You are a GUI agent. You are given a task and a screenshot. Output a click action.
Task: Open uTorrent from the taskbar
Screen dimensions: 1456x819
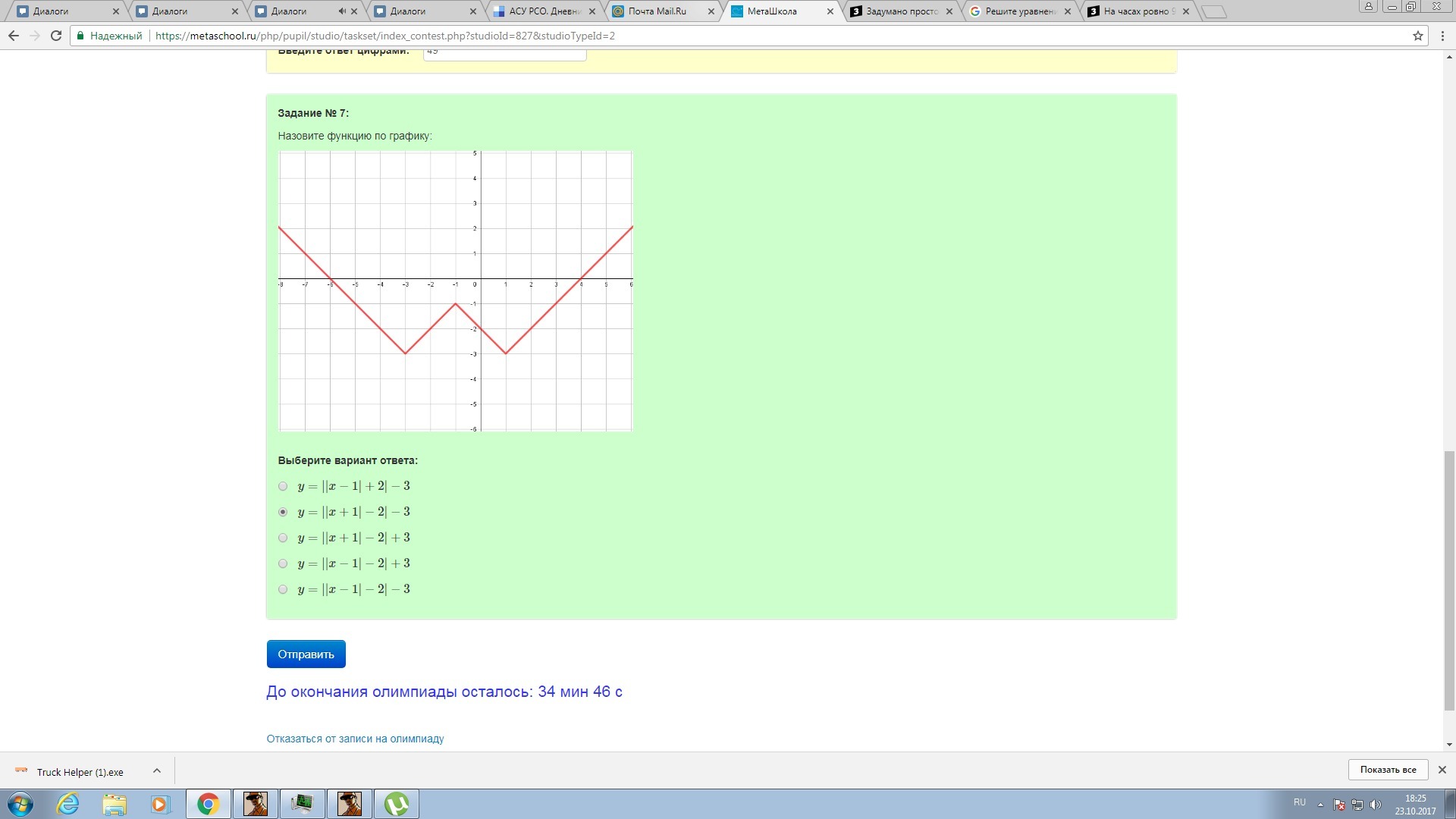[x=397, y=804]
